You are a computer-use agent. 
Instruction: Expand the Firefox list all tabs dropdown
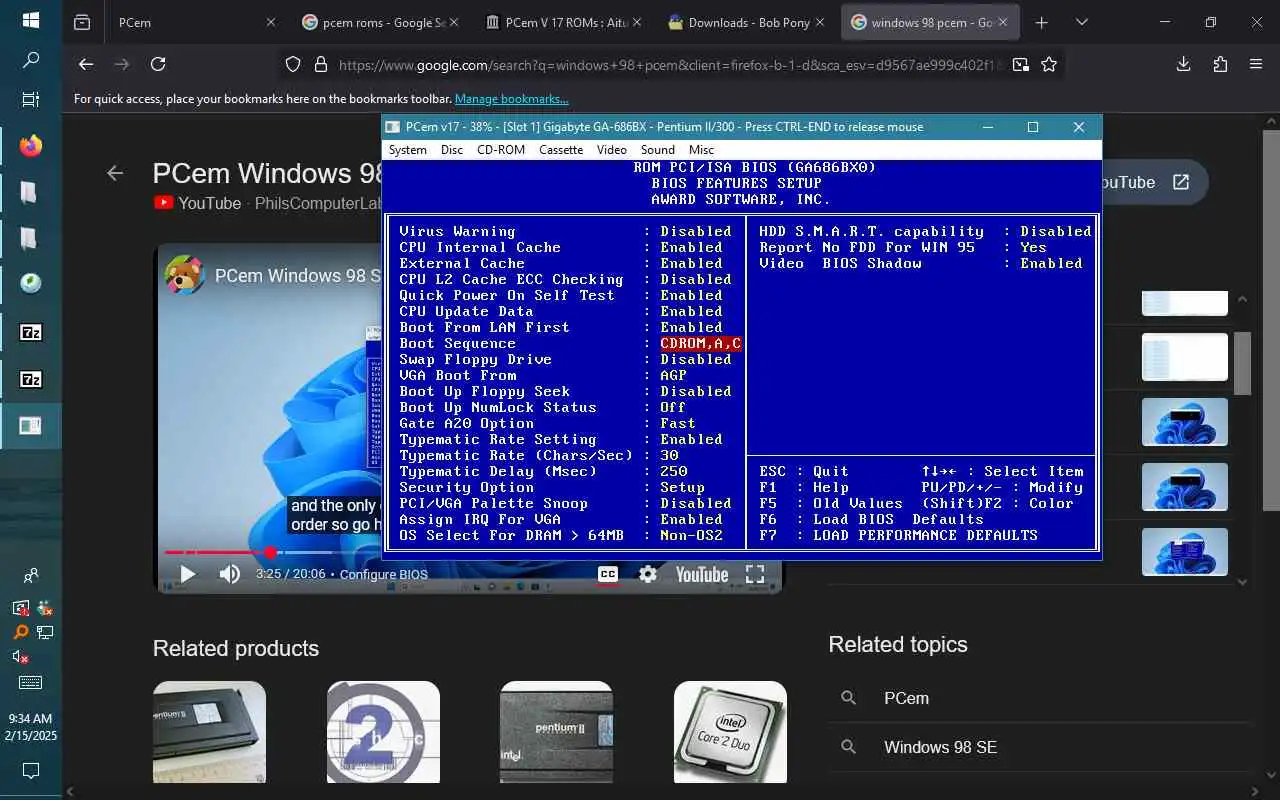coord(1081,22)
